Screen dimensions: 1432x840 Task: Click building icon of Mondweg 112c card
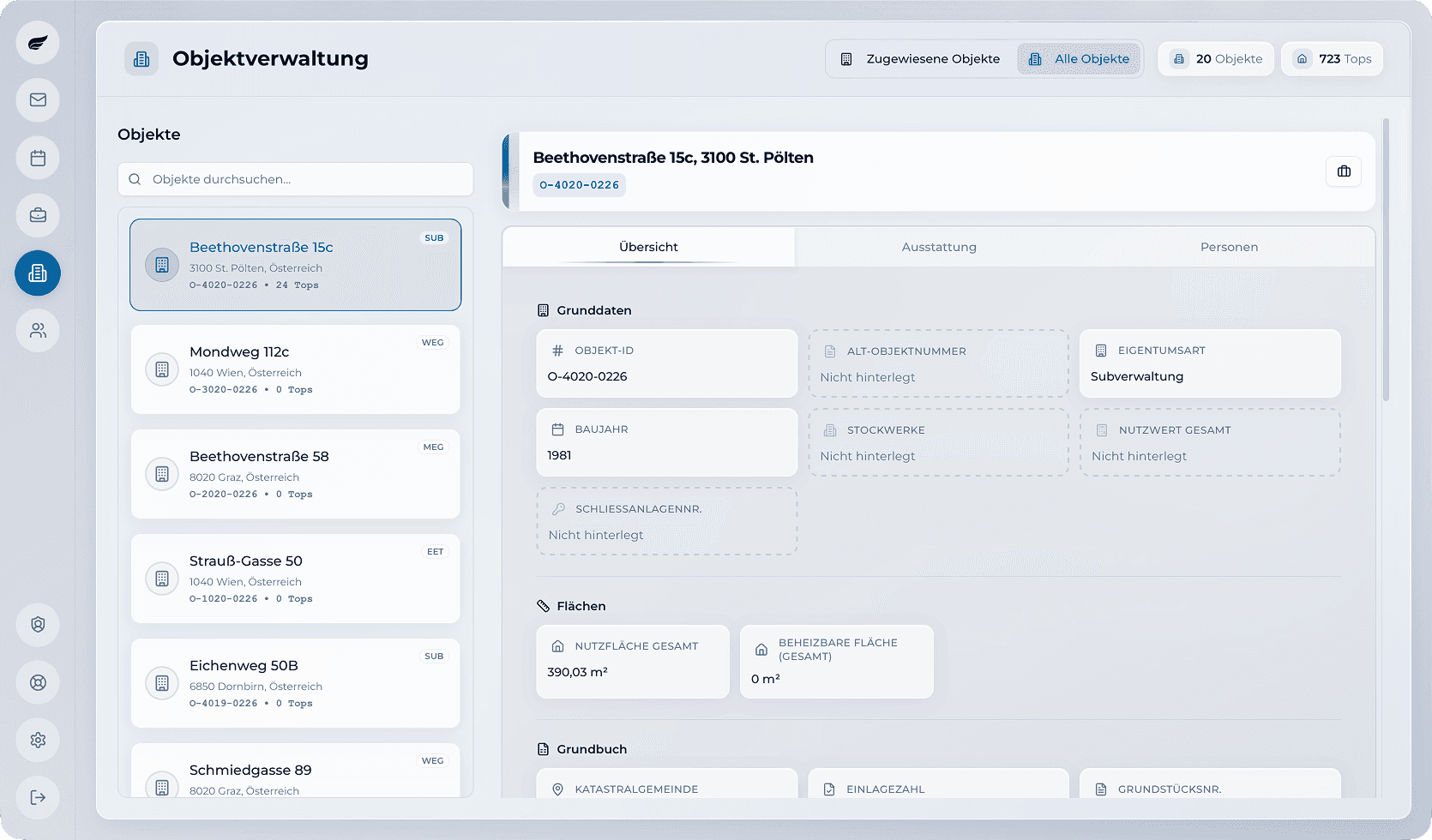162,369
